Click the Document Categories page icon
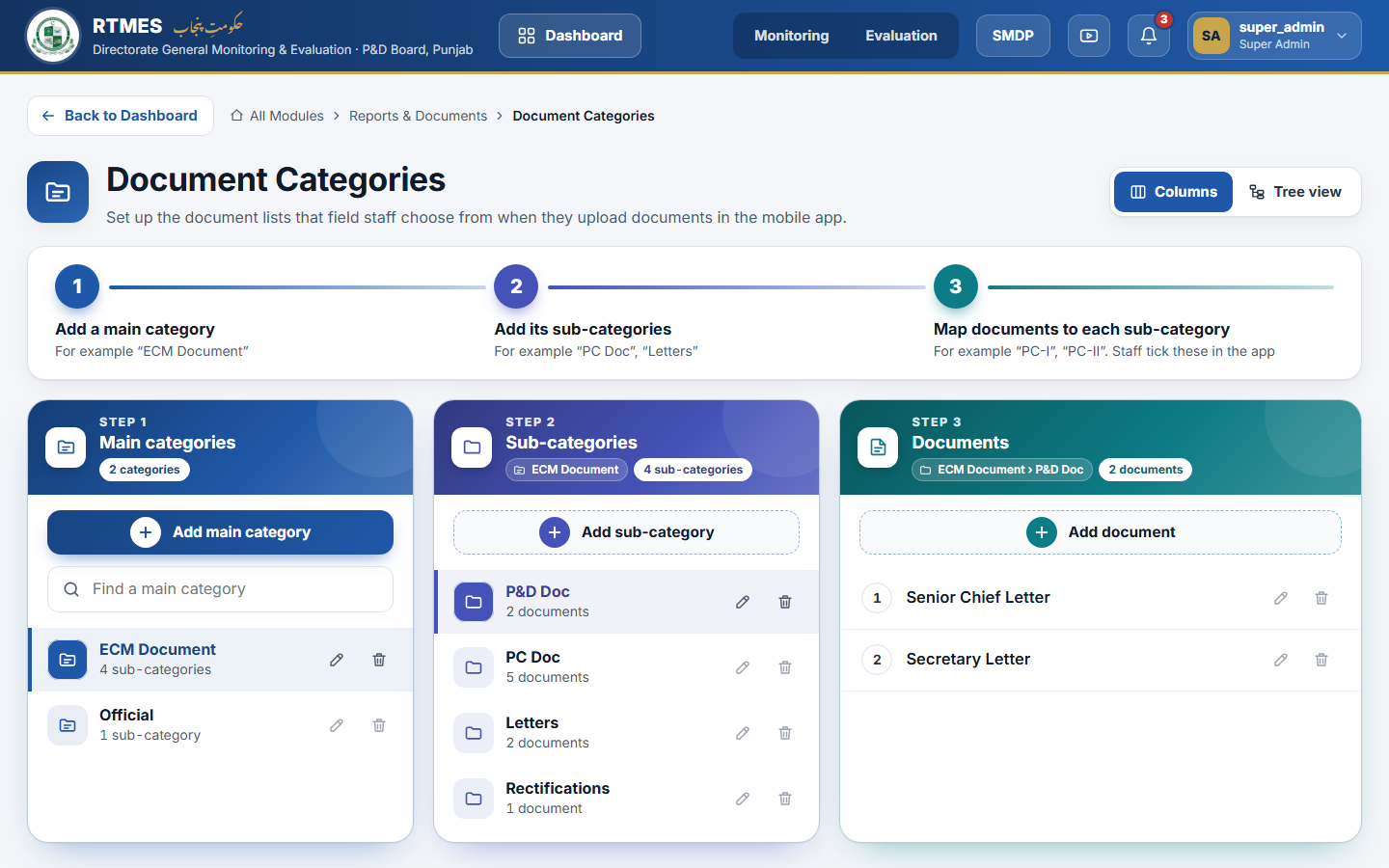 pyautogui.click(x=58, y=192)
